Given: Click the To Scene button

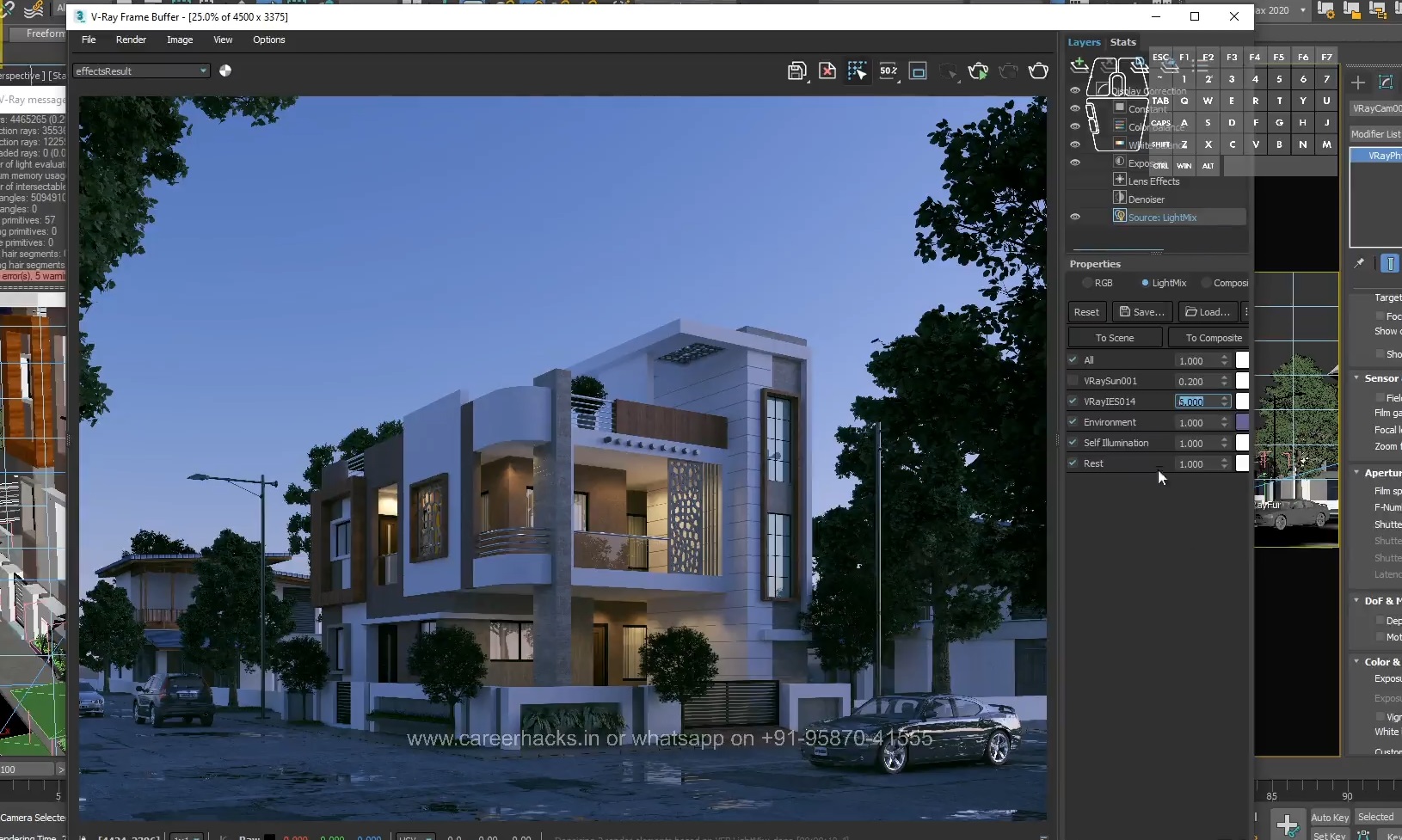Looking at the screenshot, I should point(1114,337).
